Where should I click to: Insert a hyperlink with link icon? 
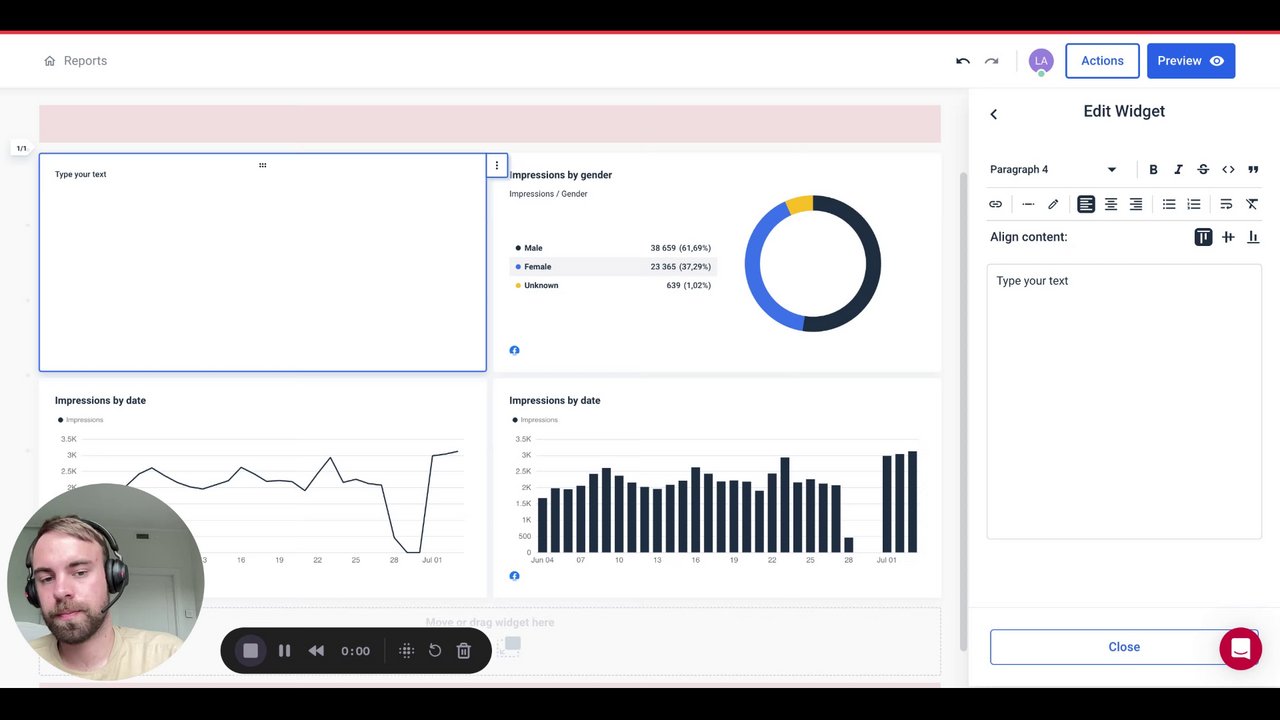click(x=995, y=204)
